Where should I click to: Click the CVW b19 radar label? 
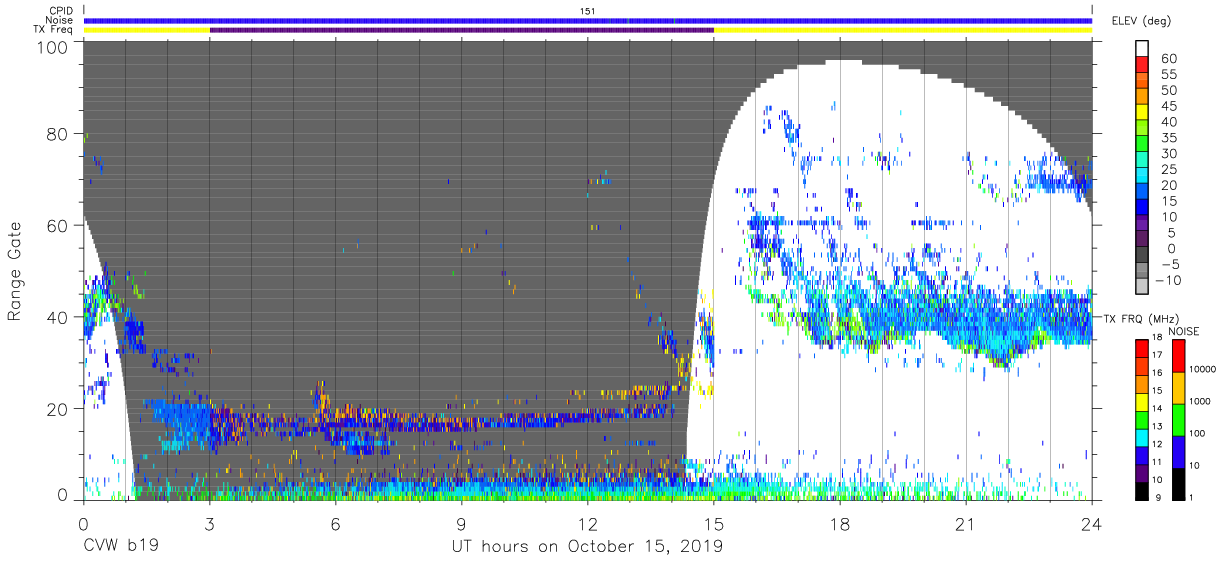(121, 547)
